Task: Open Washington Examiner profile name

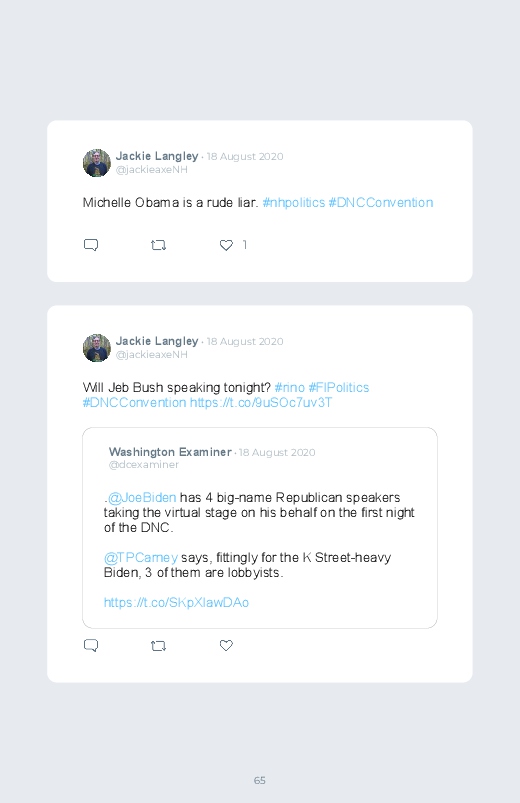Action: 170,452
